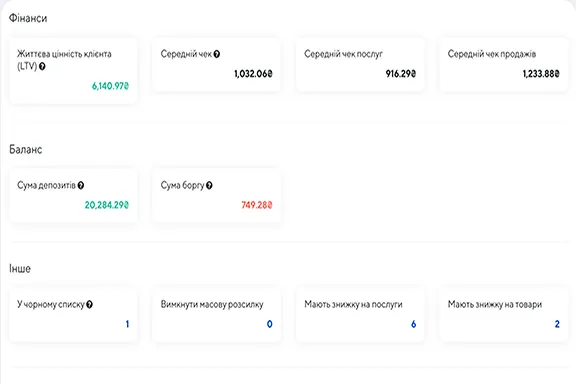
Task: Open the help tooltip beside Середній чек
Action: 217,54
